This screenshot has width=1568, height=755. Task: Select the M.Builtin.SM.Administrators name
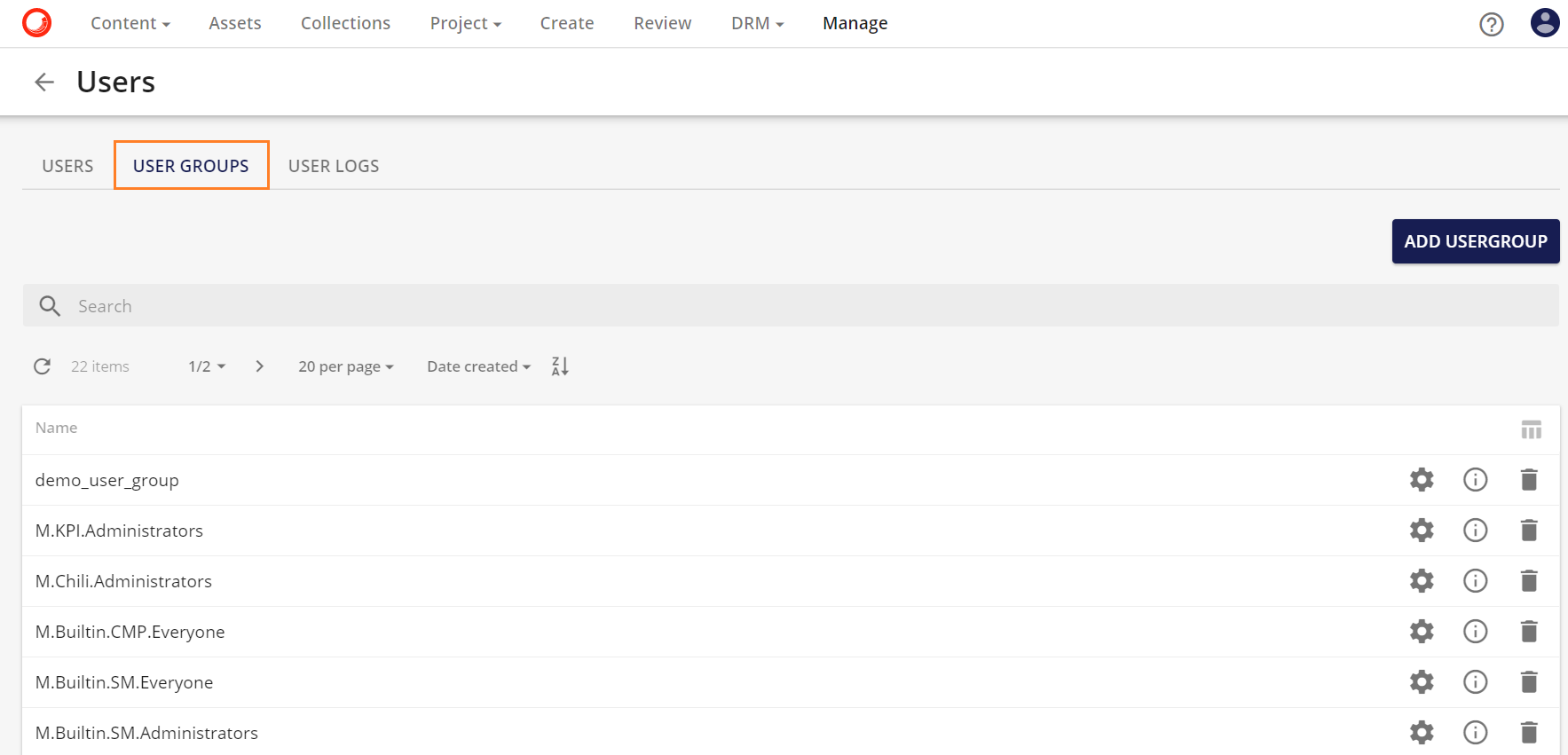point(146,733)
